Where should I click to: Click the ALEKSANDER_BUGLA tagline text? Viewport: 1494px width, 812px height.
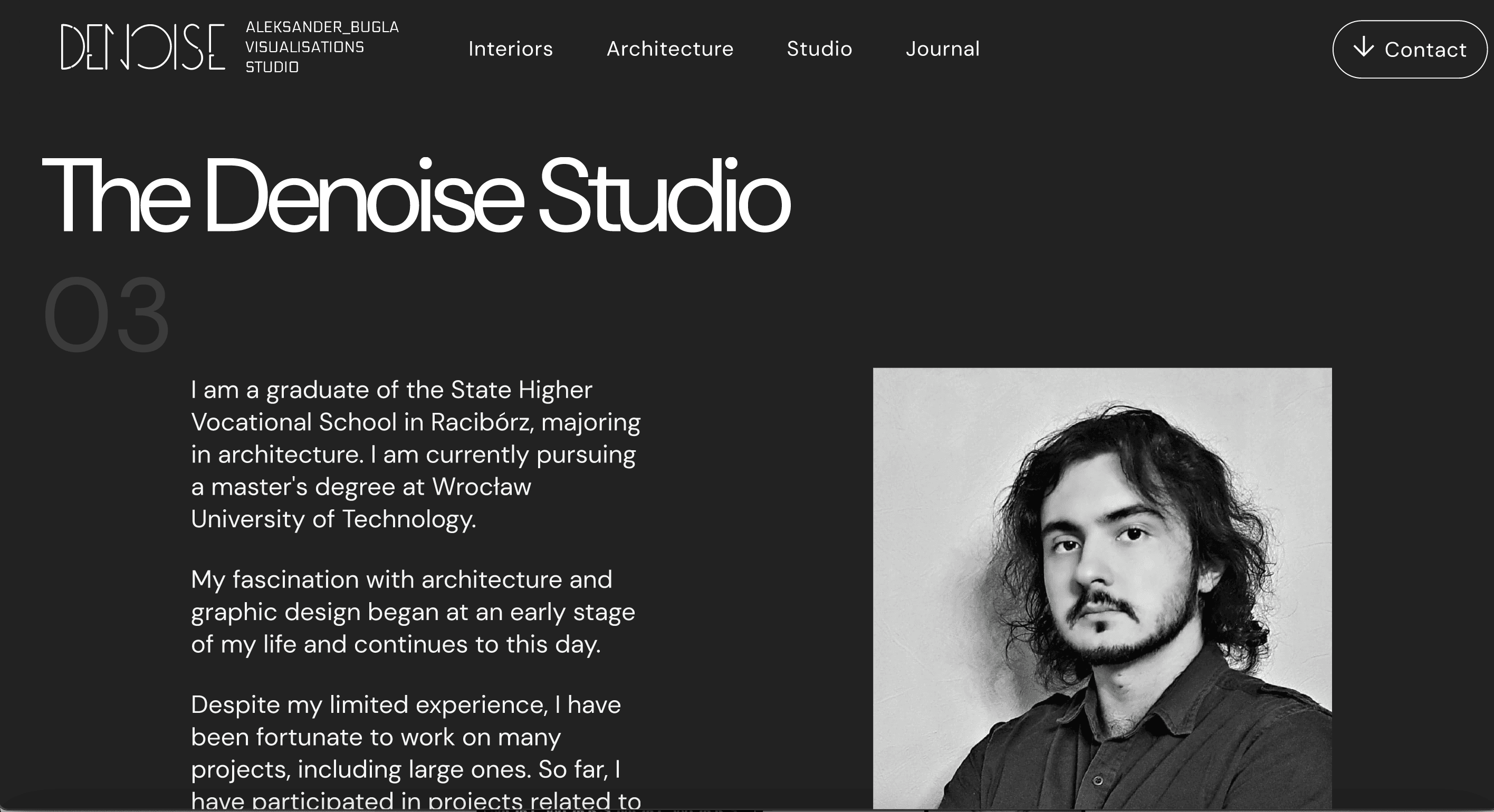tap(322, 27)
